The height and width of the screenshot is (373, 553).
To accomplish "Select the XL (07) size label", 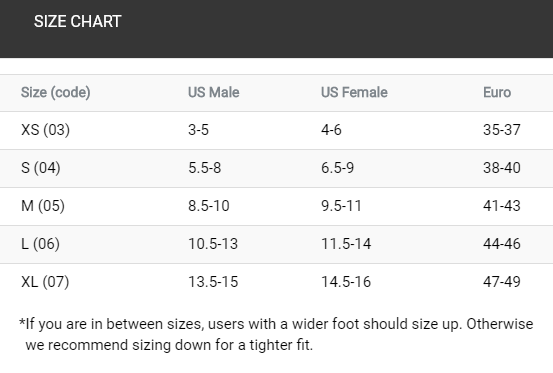I will tap(45, 282).
